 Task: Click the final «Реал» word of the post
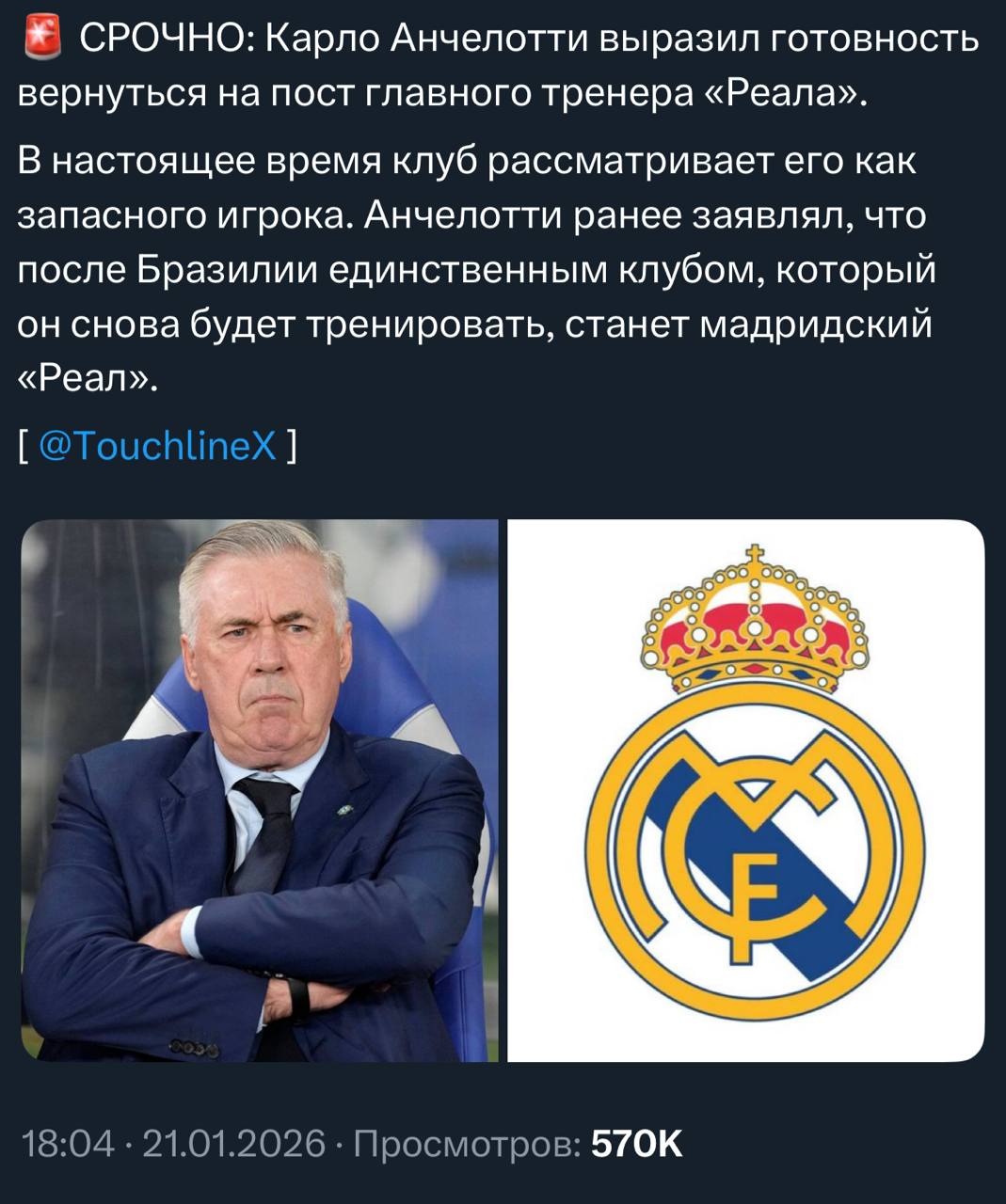[x=86, y=378]
